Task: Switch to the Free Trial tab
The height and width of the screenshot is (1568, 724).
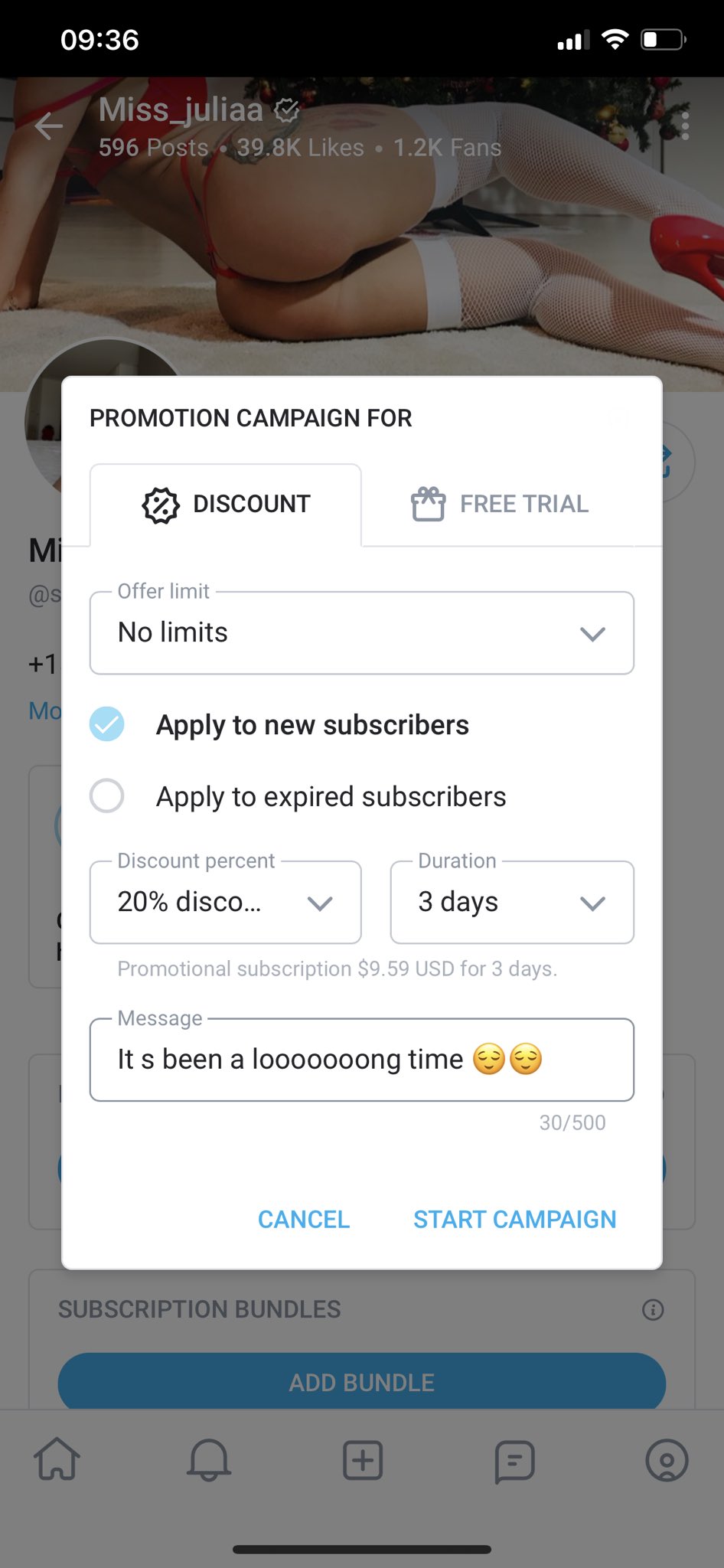Action: [x=500, y=505]
